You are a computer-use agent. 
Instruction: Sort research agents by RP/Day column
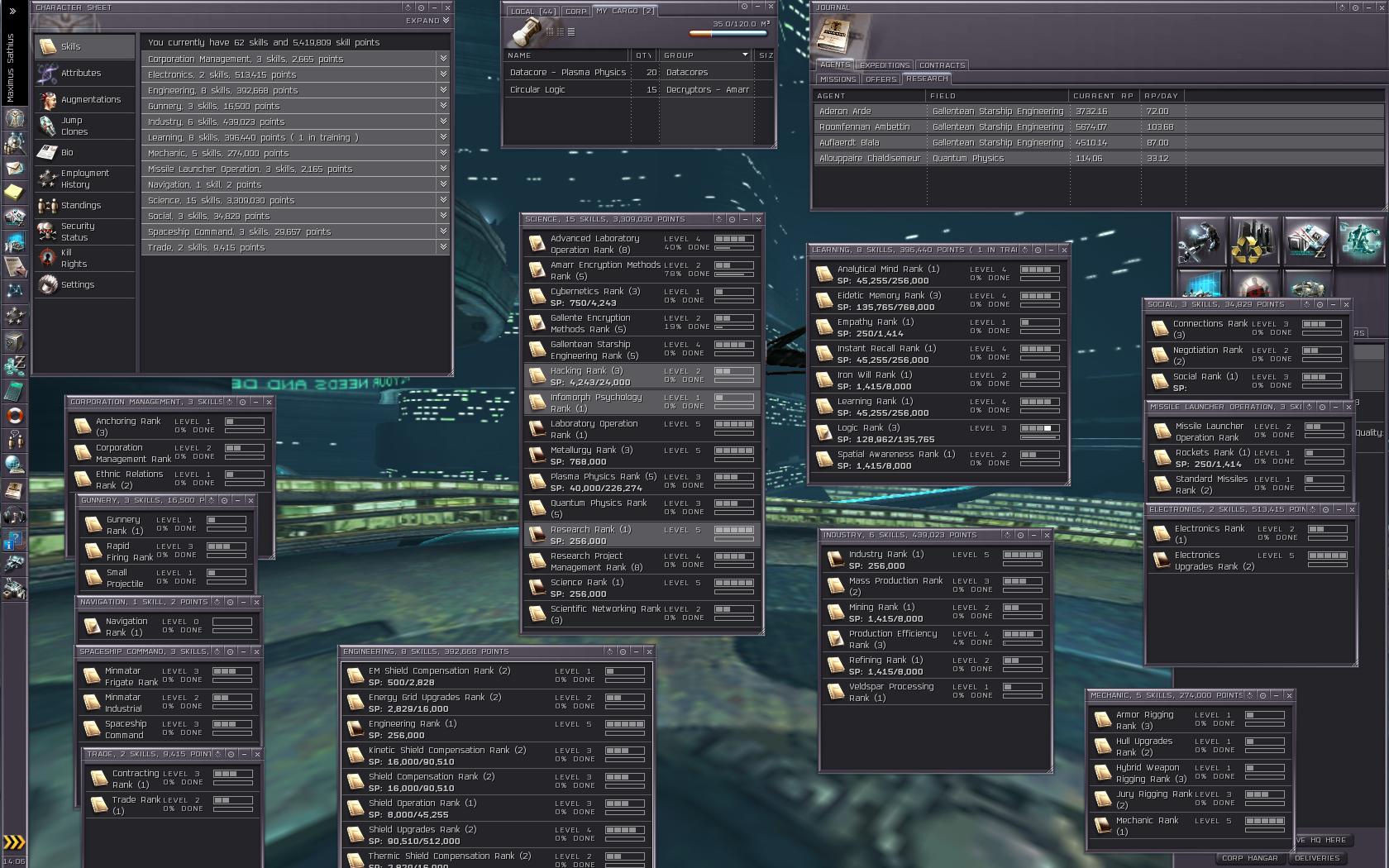point(1162,96)
